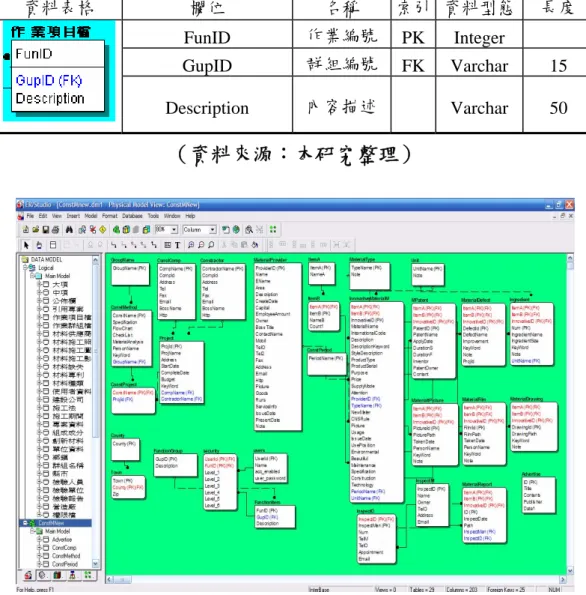Screen dimensions: 586x595
Task: Click GupID (FK) in the entity box
Action: 49,80
